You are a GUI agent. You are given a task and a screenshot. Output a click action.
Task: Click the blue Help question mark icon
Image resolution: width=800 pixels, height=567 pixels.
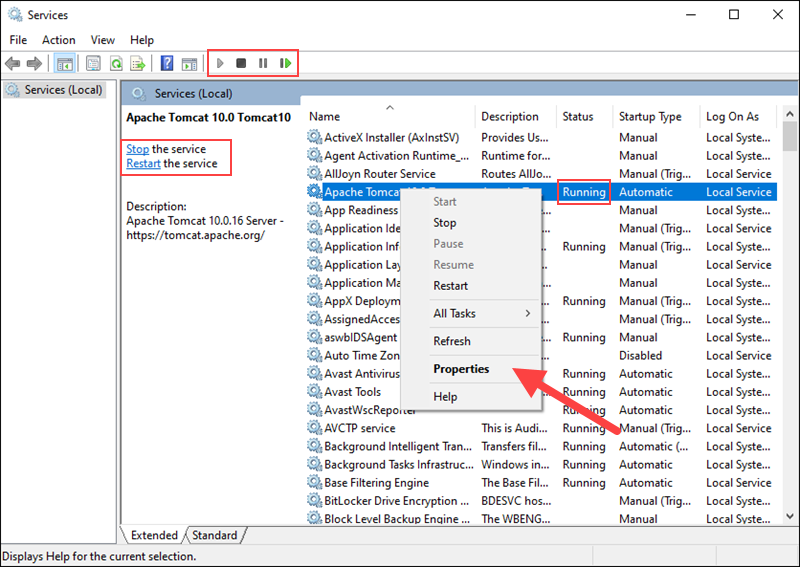[167, 64]
